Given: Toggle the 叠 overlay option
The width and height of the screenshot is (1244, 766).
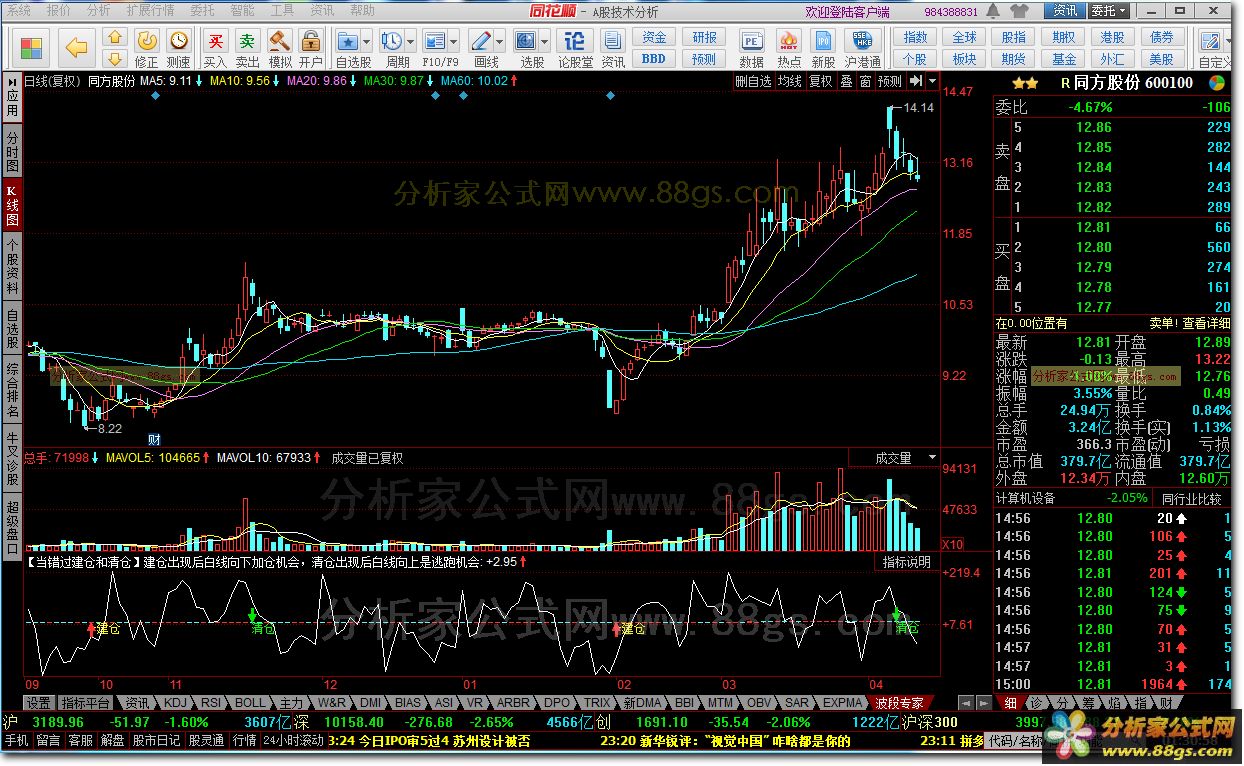Looking at the screenshot, I should [x=846, y=82].
